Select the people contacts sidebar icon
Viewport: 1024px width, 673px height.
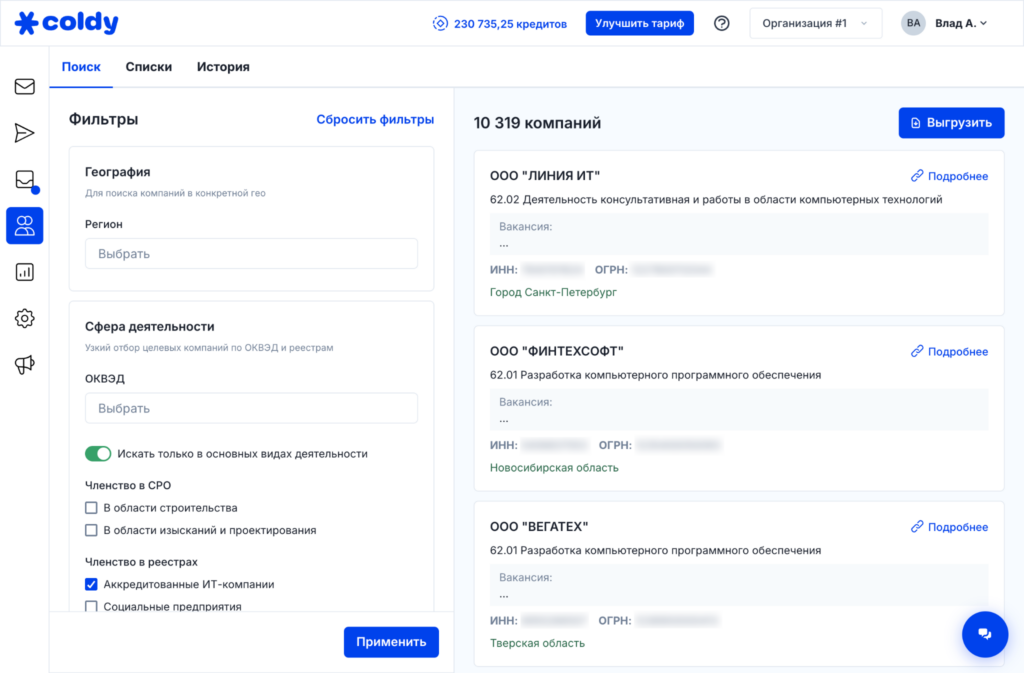pyautogui.click(x=25, y=226)
